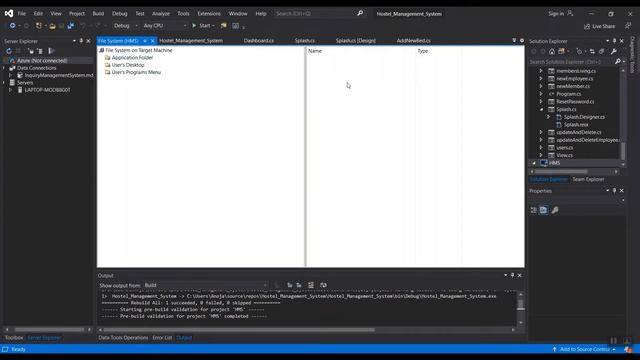The image size is (640, 360).
Task: Click the Visual Studio logo icon
Action: point(9,13)
